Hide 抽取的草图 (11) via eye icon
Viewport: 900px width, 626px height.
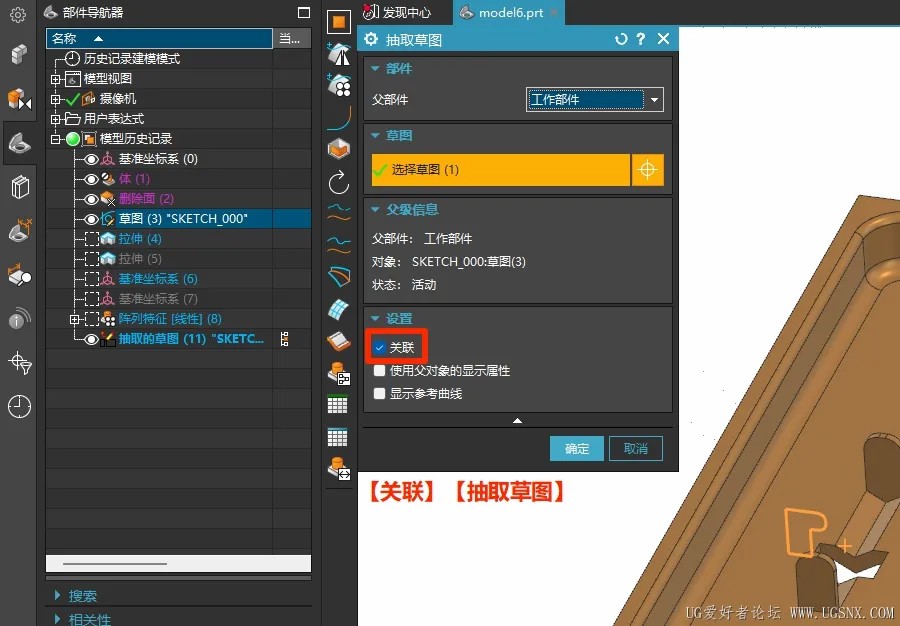pos(91,339)
